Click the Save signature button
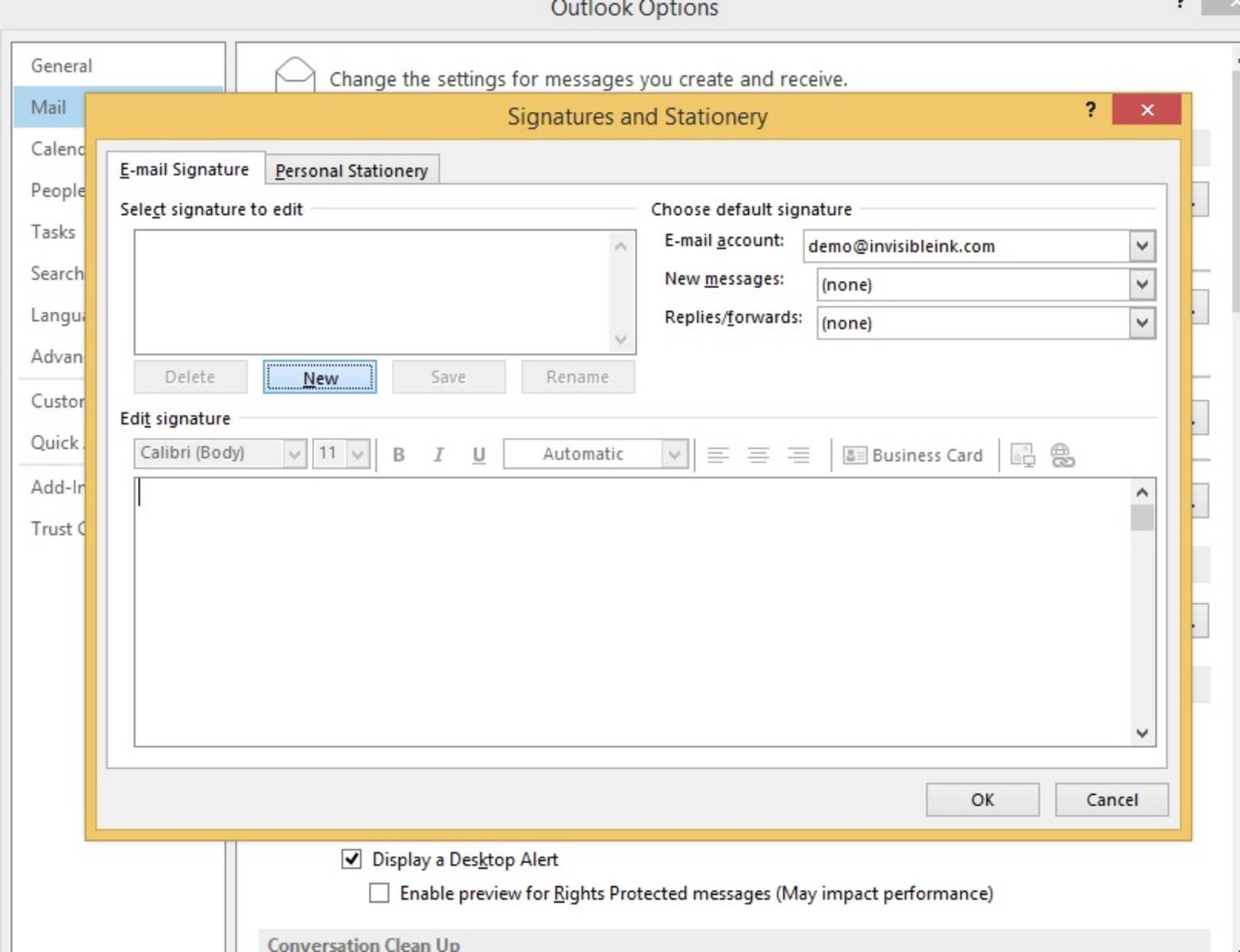This screenshot has width=1240, height=952. (448, 377)
